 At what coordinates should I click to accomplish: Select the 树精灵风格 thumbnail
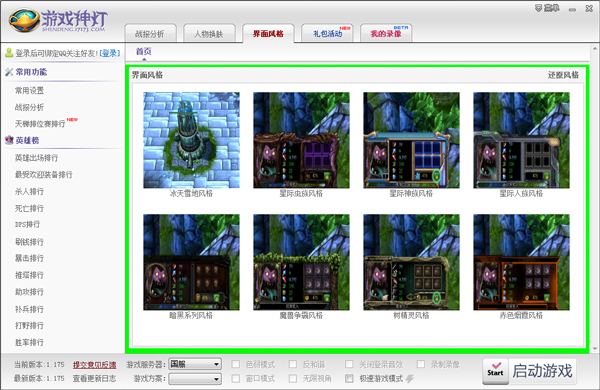(x=411, y=262)
